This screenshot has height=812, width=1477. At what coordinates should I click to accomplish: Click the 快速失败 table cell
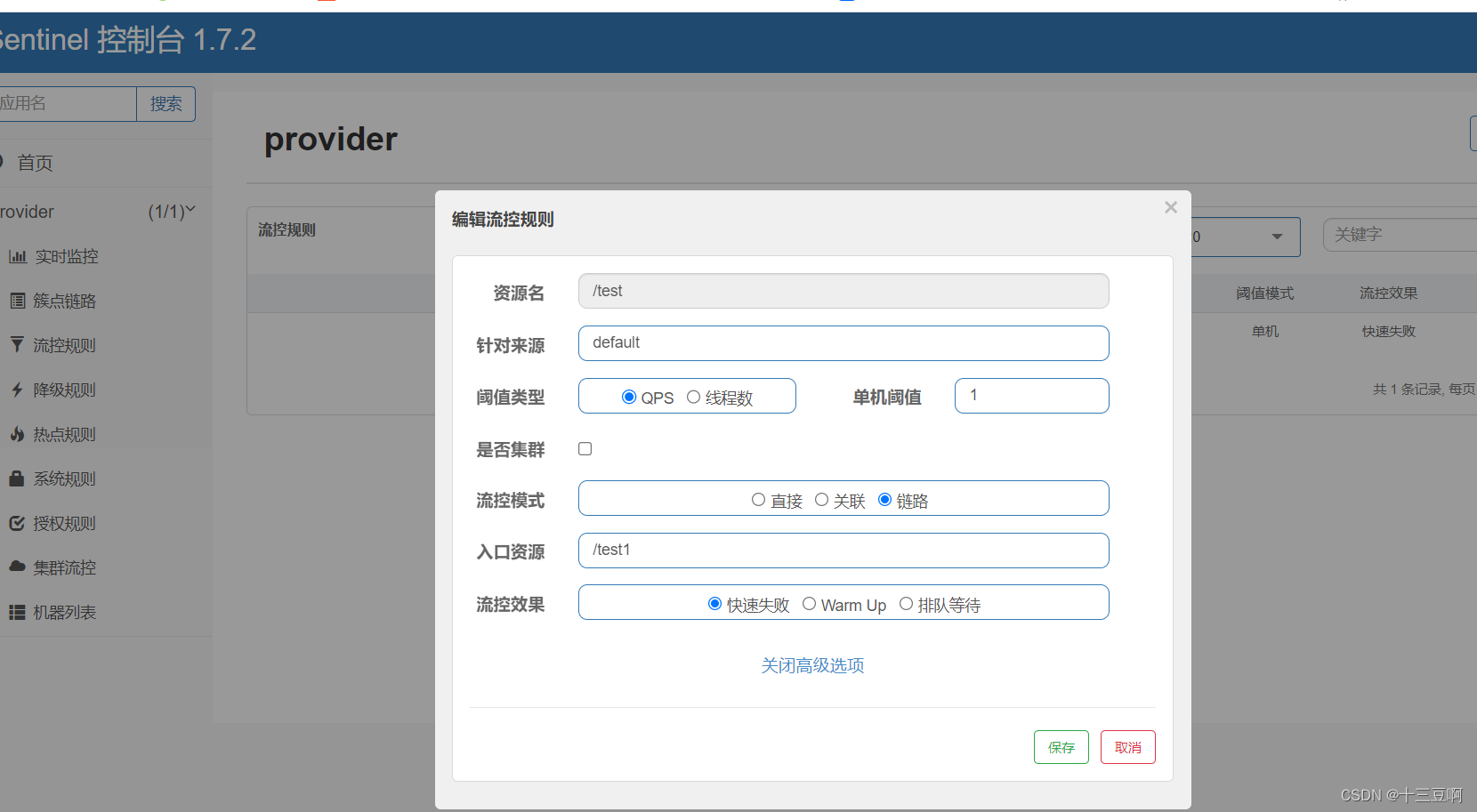(1388, 331)
